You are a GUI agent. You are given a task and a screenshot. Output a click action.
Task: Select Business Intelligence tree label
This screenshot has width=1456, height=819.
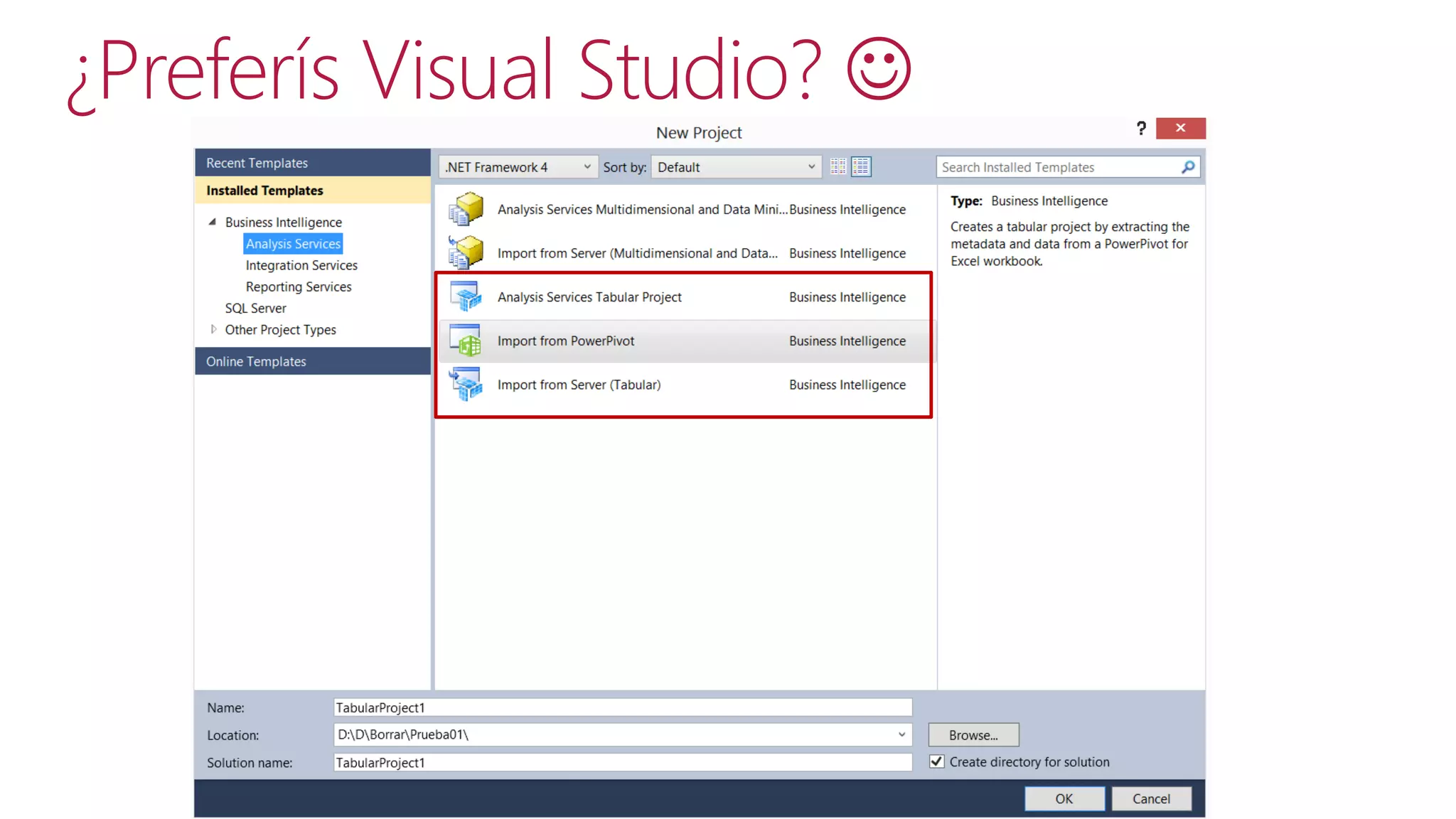[283, 223]
